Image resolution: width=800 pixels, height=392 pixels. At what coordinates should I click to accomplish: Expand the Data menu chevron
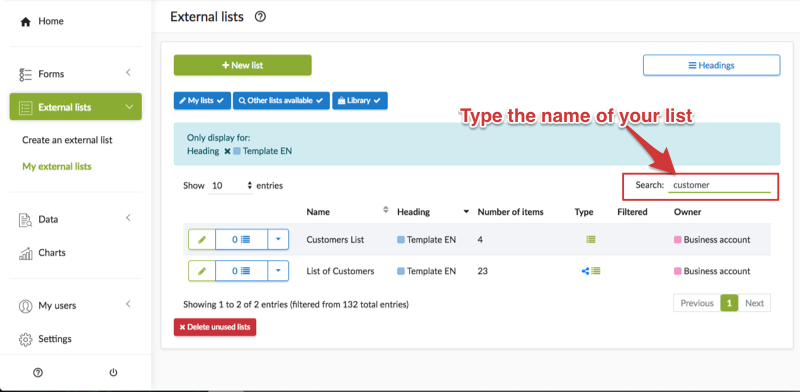129,218
